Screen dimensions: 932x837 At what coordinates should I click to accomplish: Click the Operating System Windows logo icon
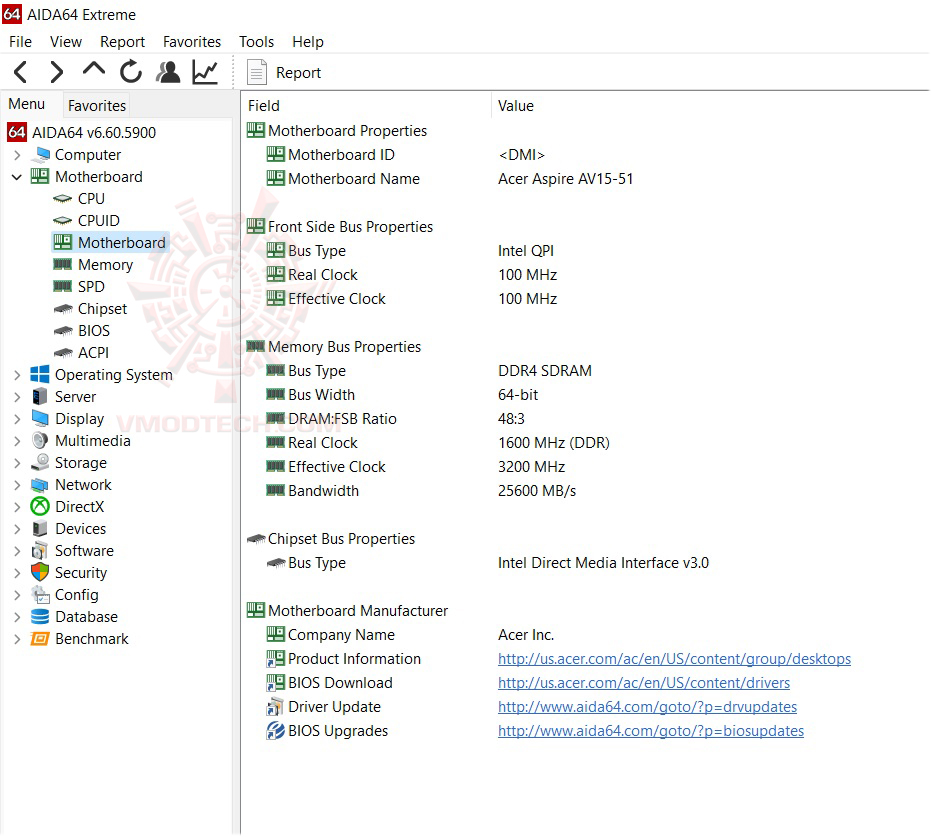coord(40,375)
